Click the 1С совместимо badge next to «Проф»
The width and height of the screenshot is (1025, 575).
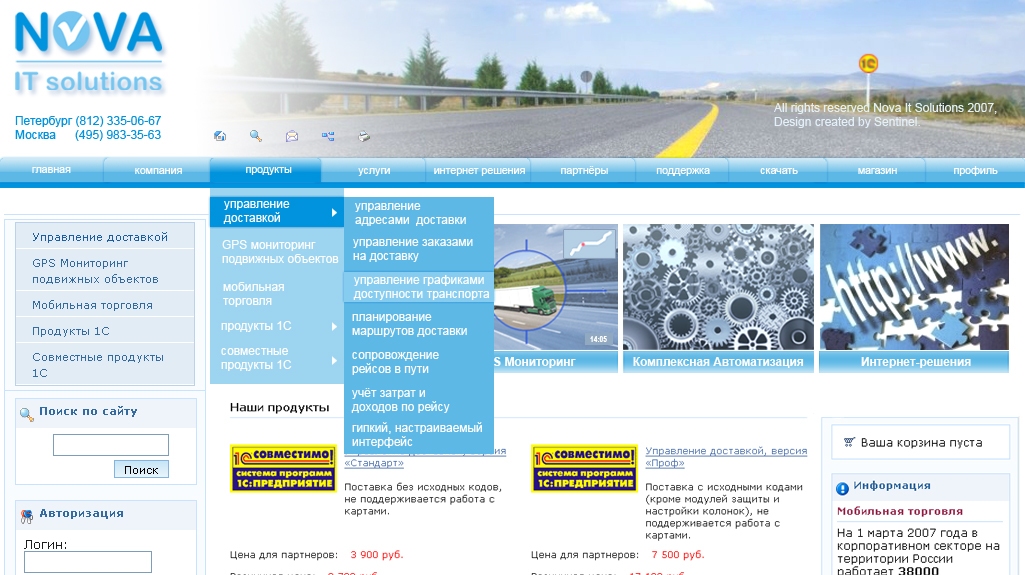click(x=584, y=468)
